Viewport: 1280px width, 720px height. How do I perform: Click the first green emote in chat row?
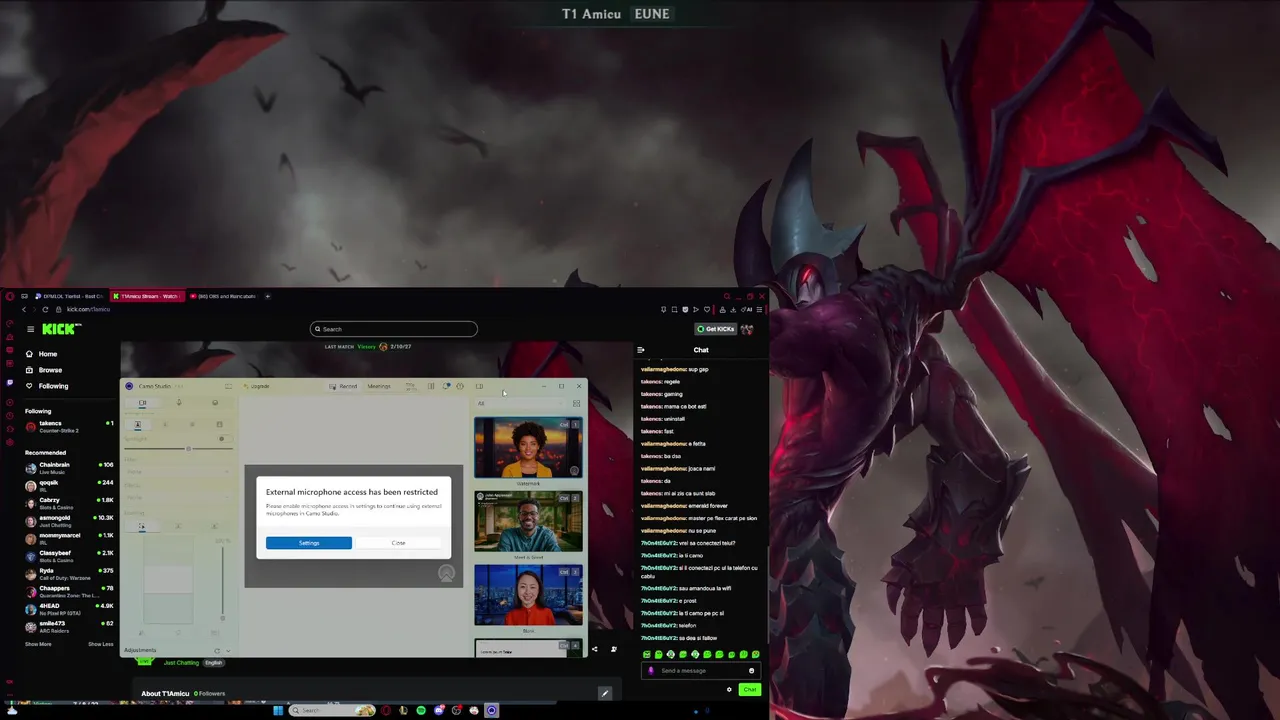pyautogui.click(x=646, y=655)
